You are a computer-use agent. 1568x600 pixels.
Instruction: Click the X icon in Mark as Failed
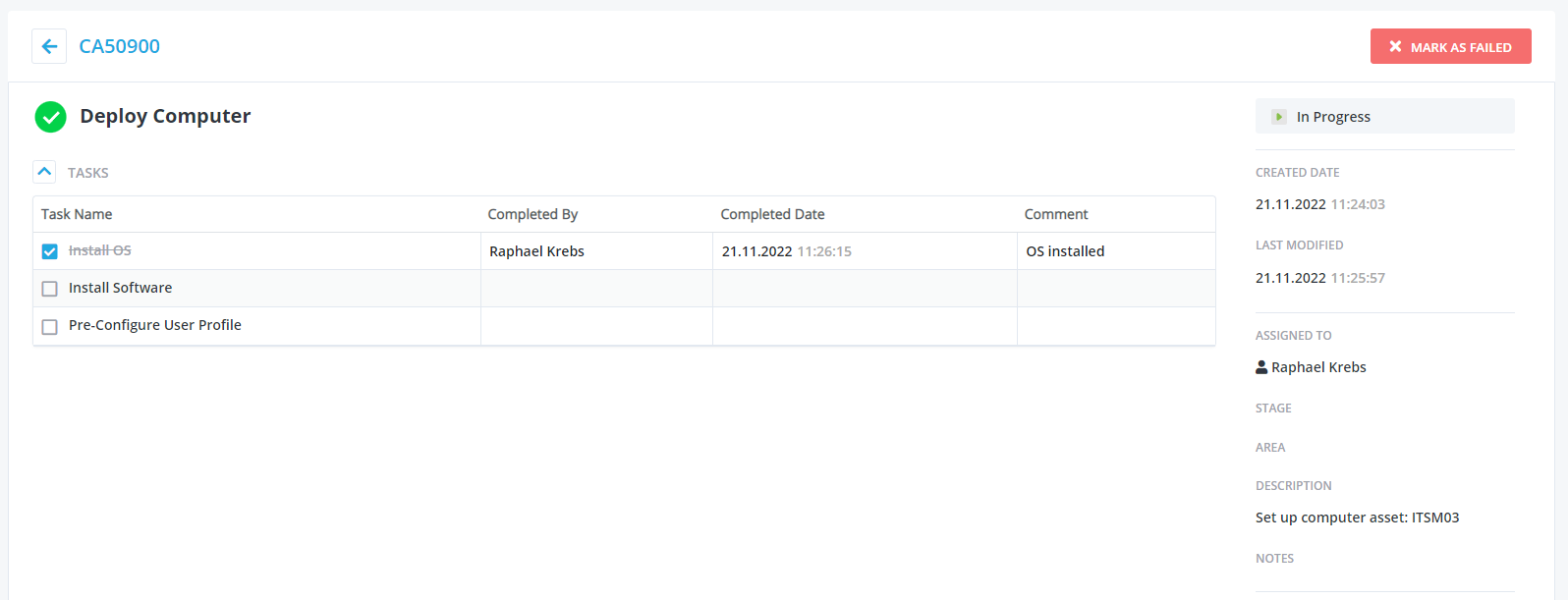[x=1395, y=46]
